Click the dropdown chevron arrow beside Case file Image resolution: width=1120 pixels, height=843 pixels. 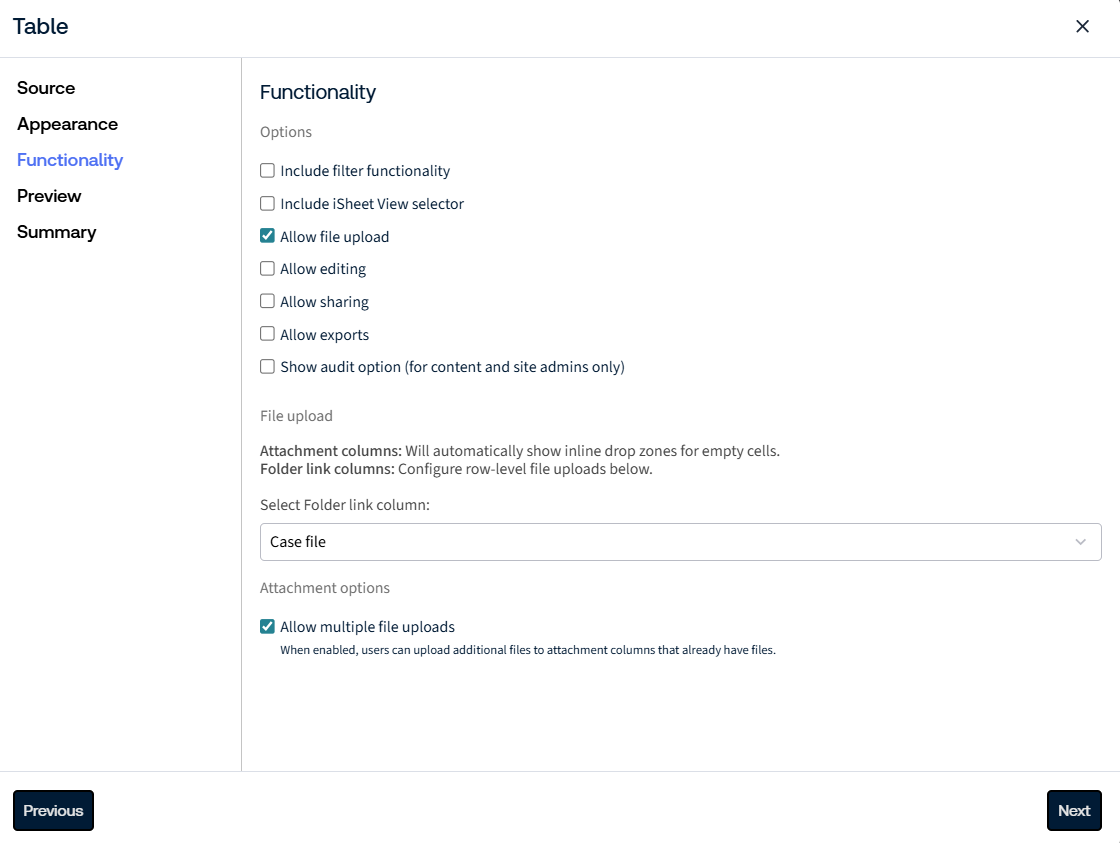(x=1080, y=542)
